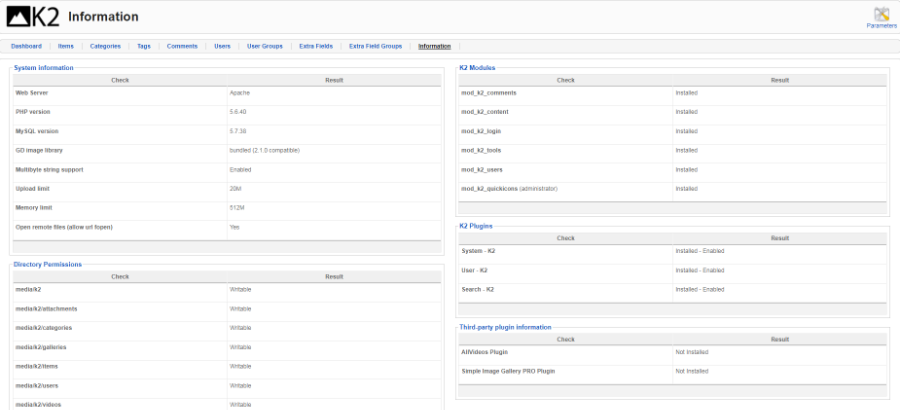Image resolution: width=900 pixels, height=410 pixels.
Task: Click the K2 Modules heading
Action: point(478,68)
